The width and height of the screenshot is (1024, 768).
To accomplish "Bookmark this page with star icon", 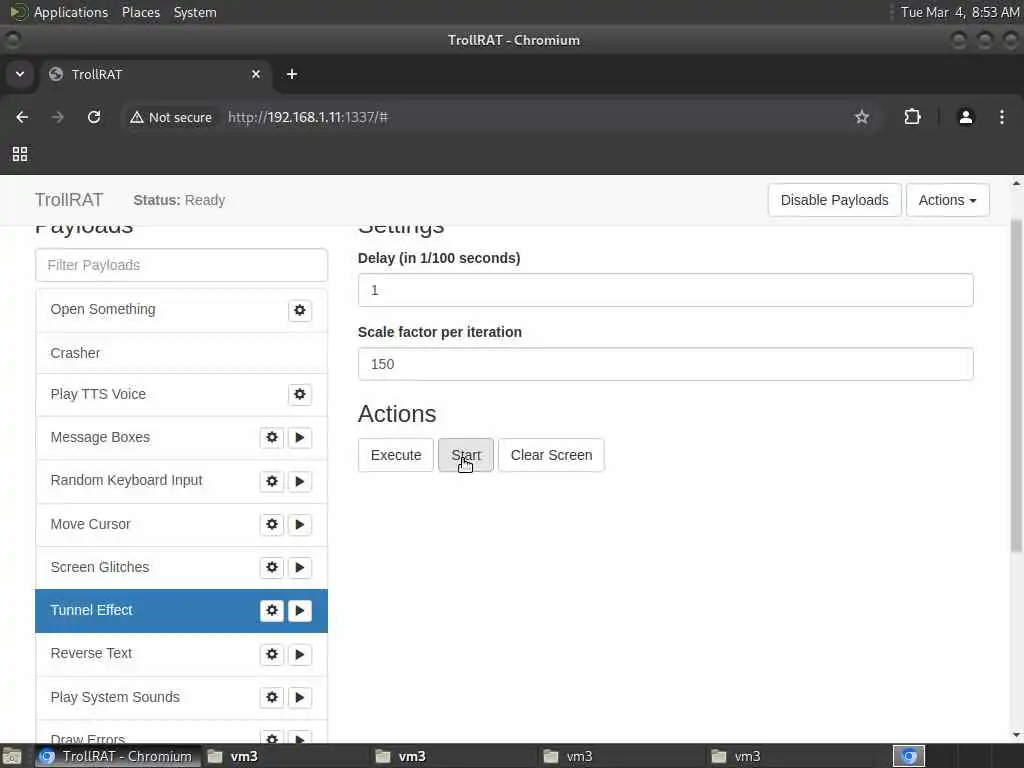I will [862, 118].
